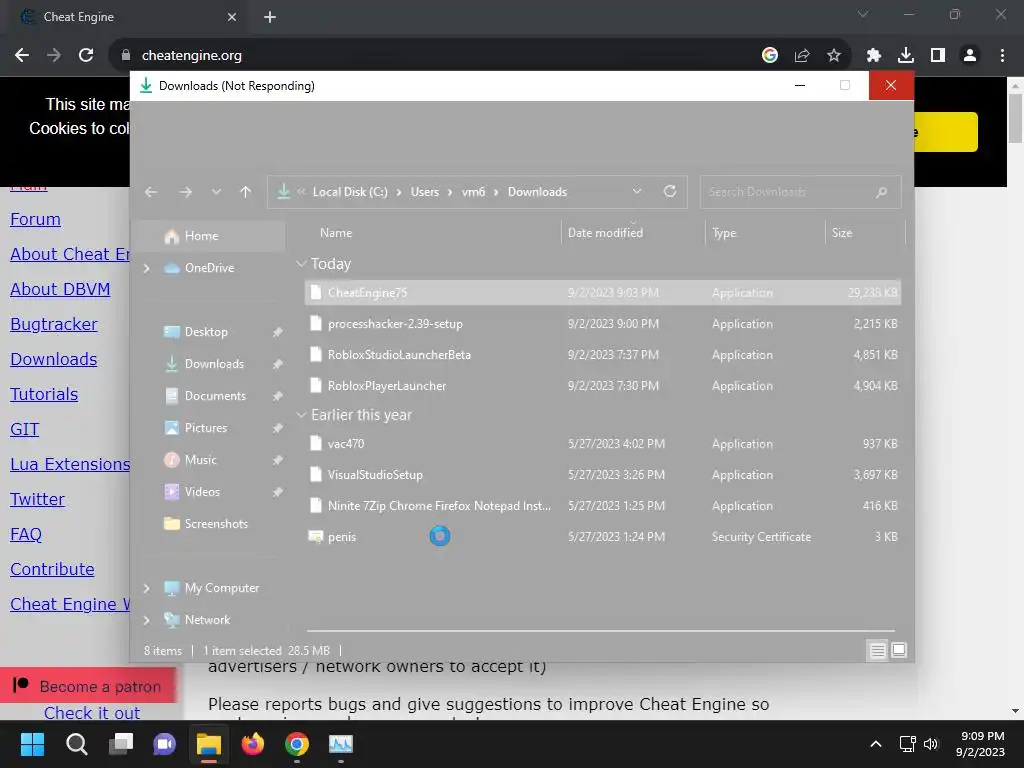Close the Cheat Engine tab
The height and width of the screenshot is (768, 1024).
point(232,17)
